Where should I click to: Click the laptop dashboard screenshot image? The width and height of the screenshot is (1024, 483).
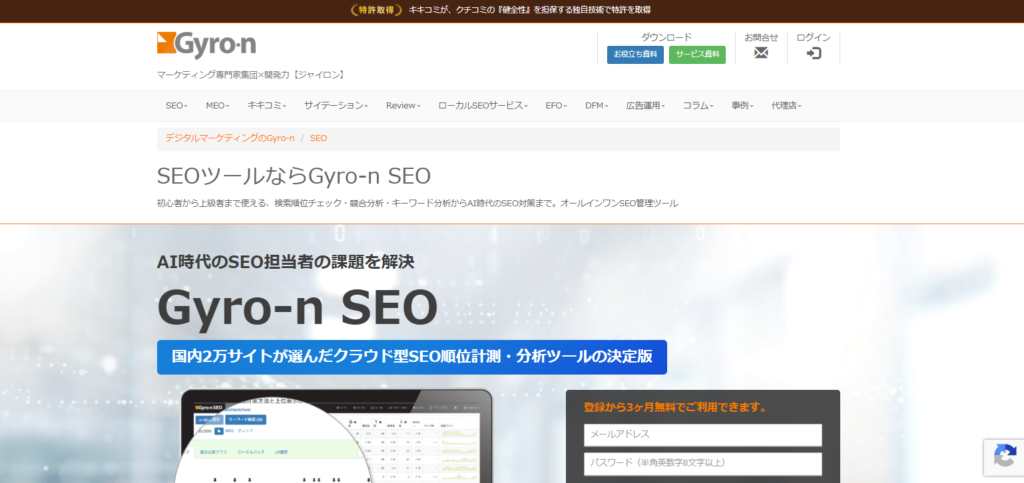click(333, 436)
